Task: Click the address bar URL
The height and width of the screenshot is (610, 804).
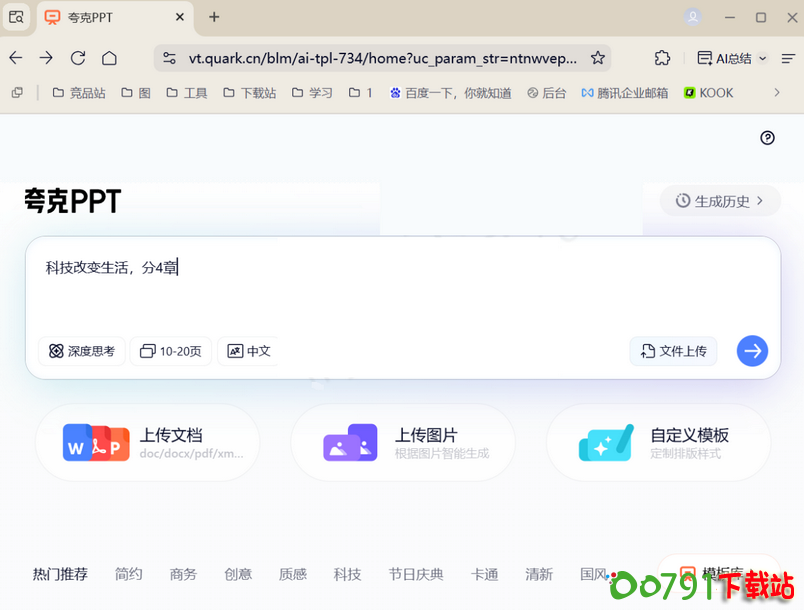Action: (383, 58)
